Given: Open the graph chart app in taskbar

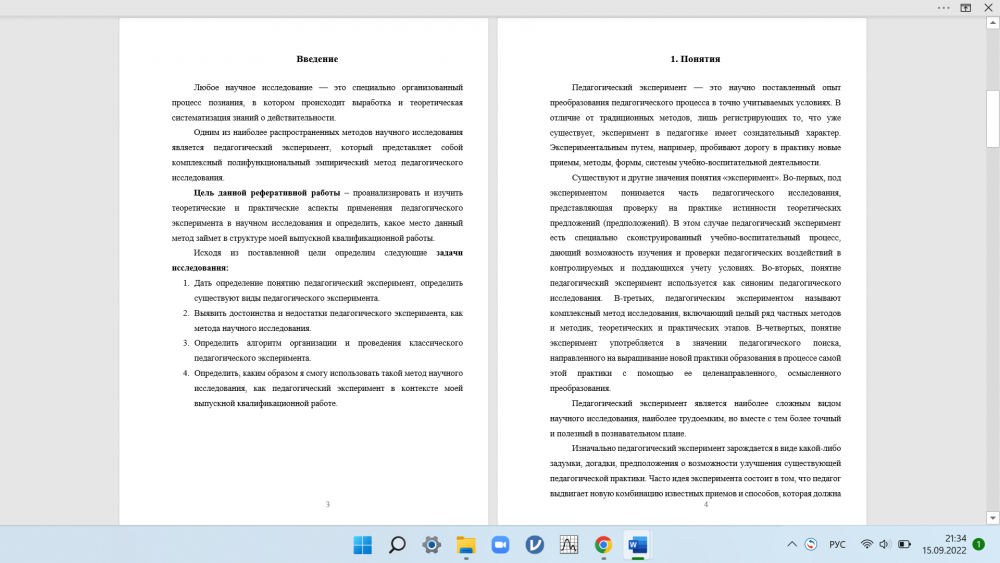Looking at the screenshot, I should coord(569,544).
